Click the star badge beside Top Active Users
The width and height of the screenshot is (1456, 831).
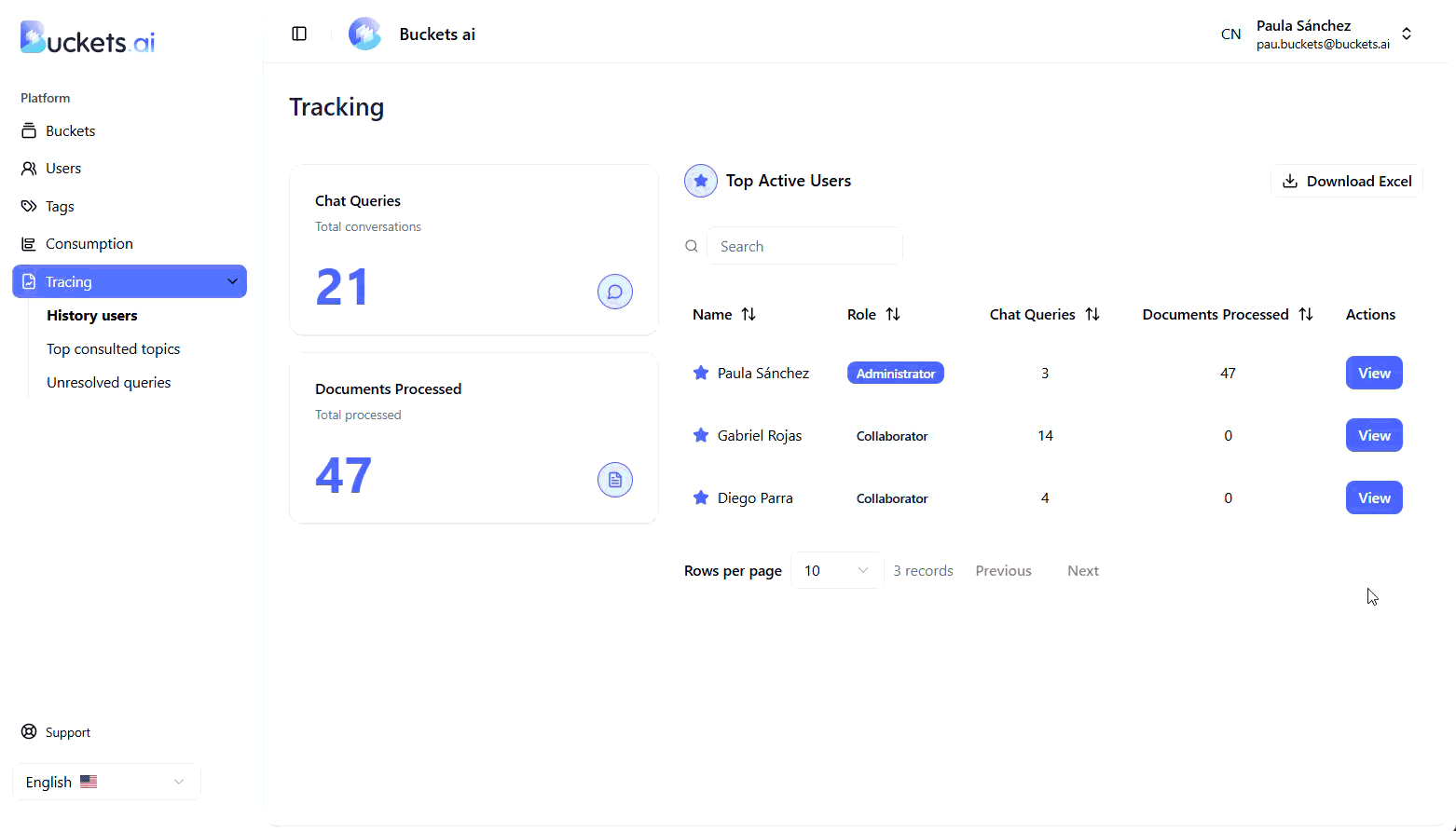(701, 181)
